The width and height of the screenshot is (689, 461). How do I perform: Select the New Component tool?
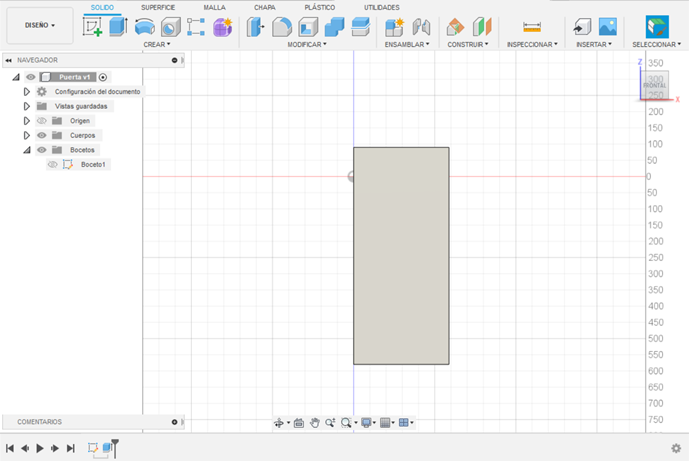tap(394, 27)
